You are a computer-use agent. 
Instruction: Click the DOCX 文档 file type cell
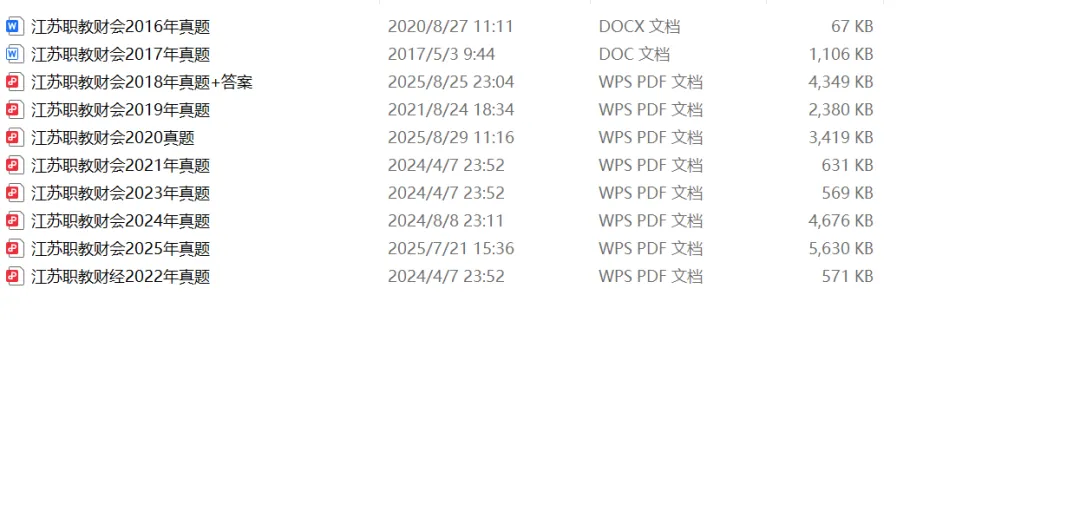[640, 27]
